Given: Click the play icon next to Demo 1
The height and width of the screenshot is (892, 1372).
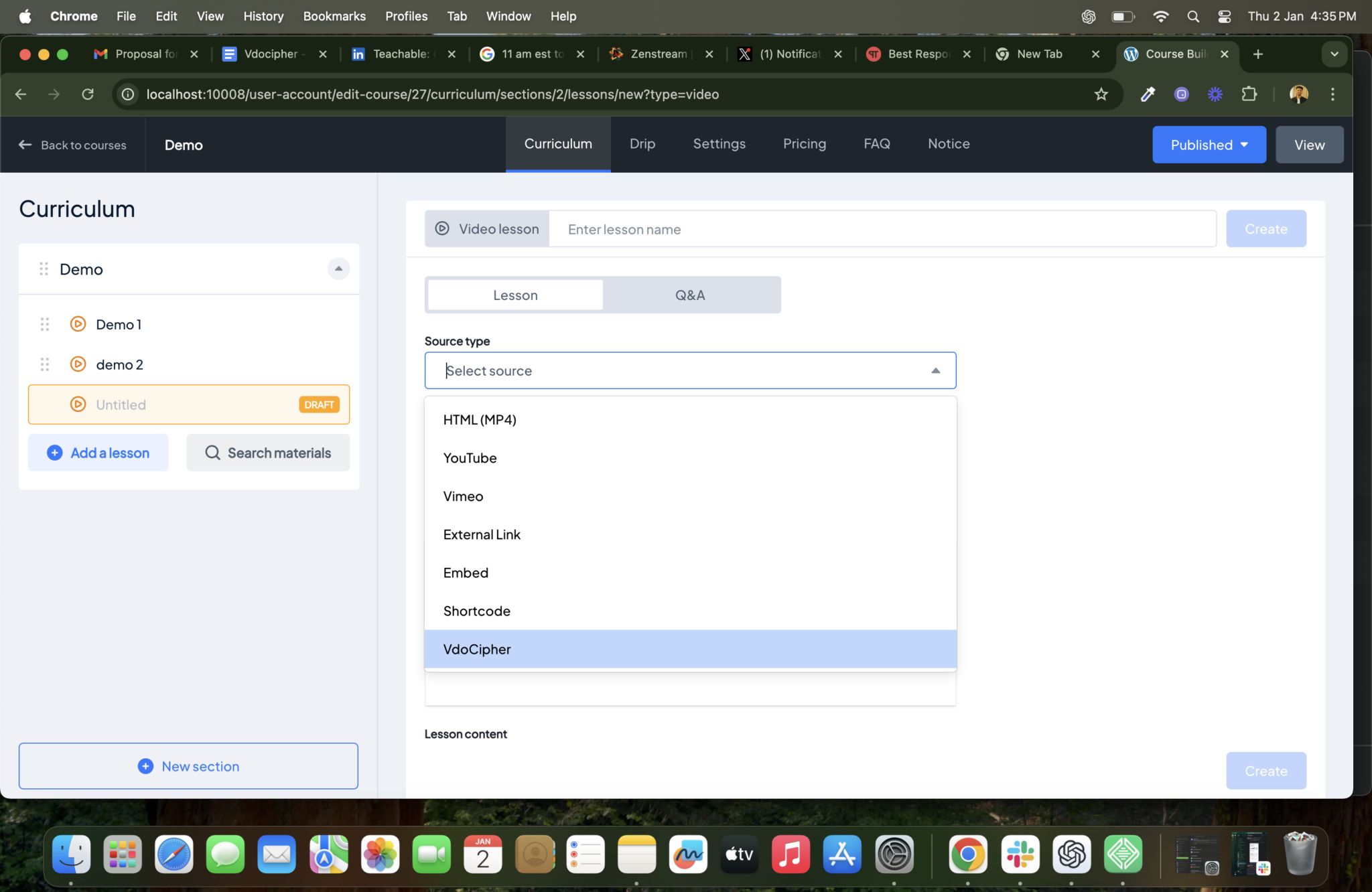Looking at the screenshot, I should coord(78,324).
